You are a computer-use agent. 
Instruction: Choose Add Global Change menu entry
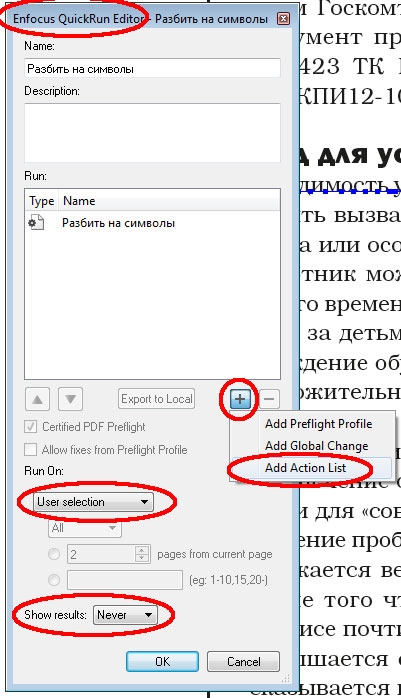click(x=316, y=446)
